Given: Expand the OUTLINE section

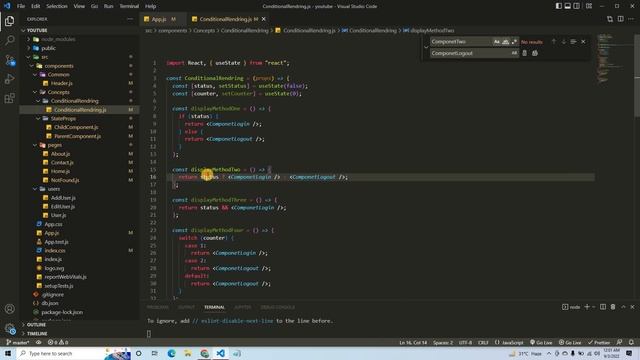Looking at the screenshot, I should (x=23, y=325).
